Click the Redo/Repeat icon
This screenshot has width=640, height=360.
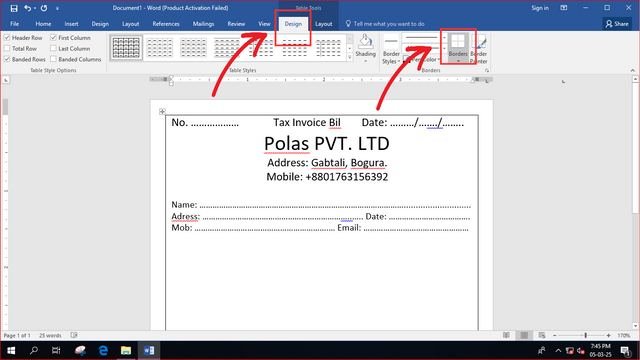(44, 8)
